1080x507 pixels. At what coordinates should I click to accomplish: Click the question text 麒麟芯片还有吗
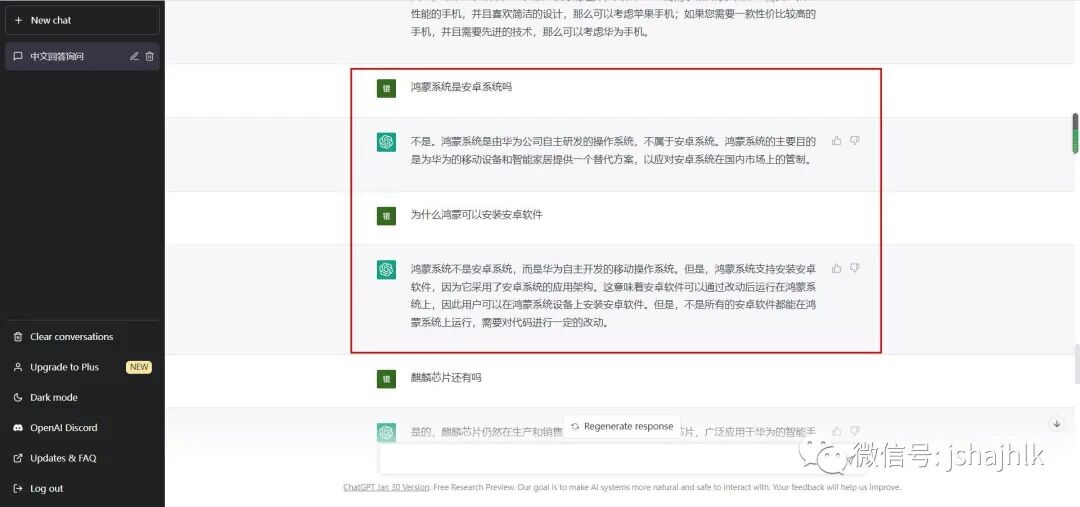click(x=446, y=377)
